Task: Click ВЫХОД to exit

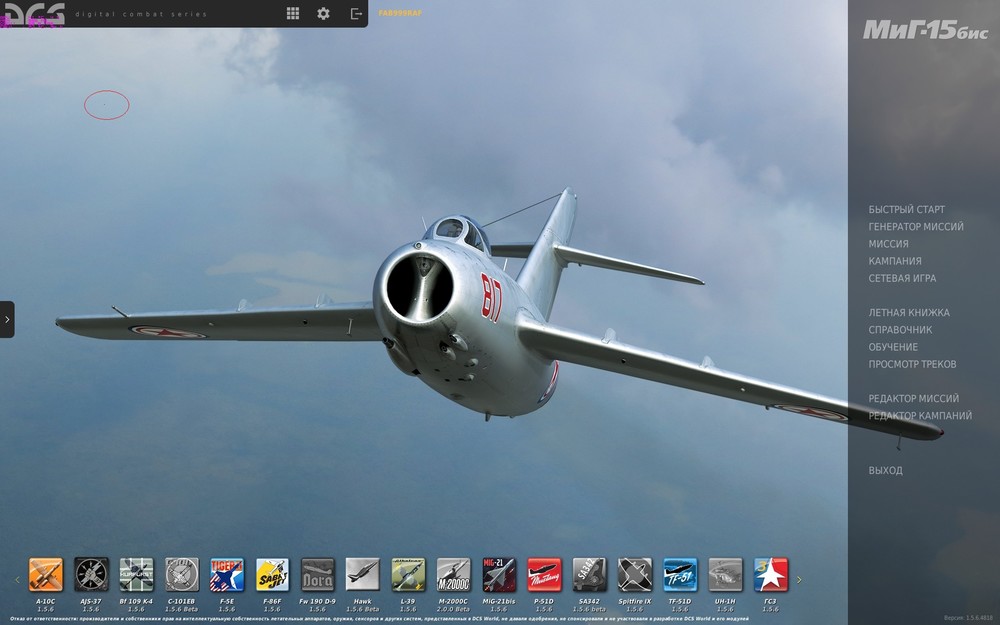Action: pos(885,471)
